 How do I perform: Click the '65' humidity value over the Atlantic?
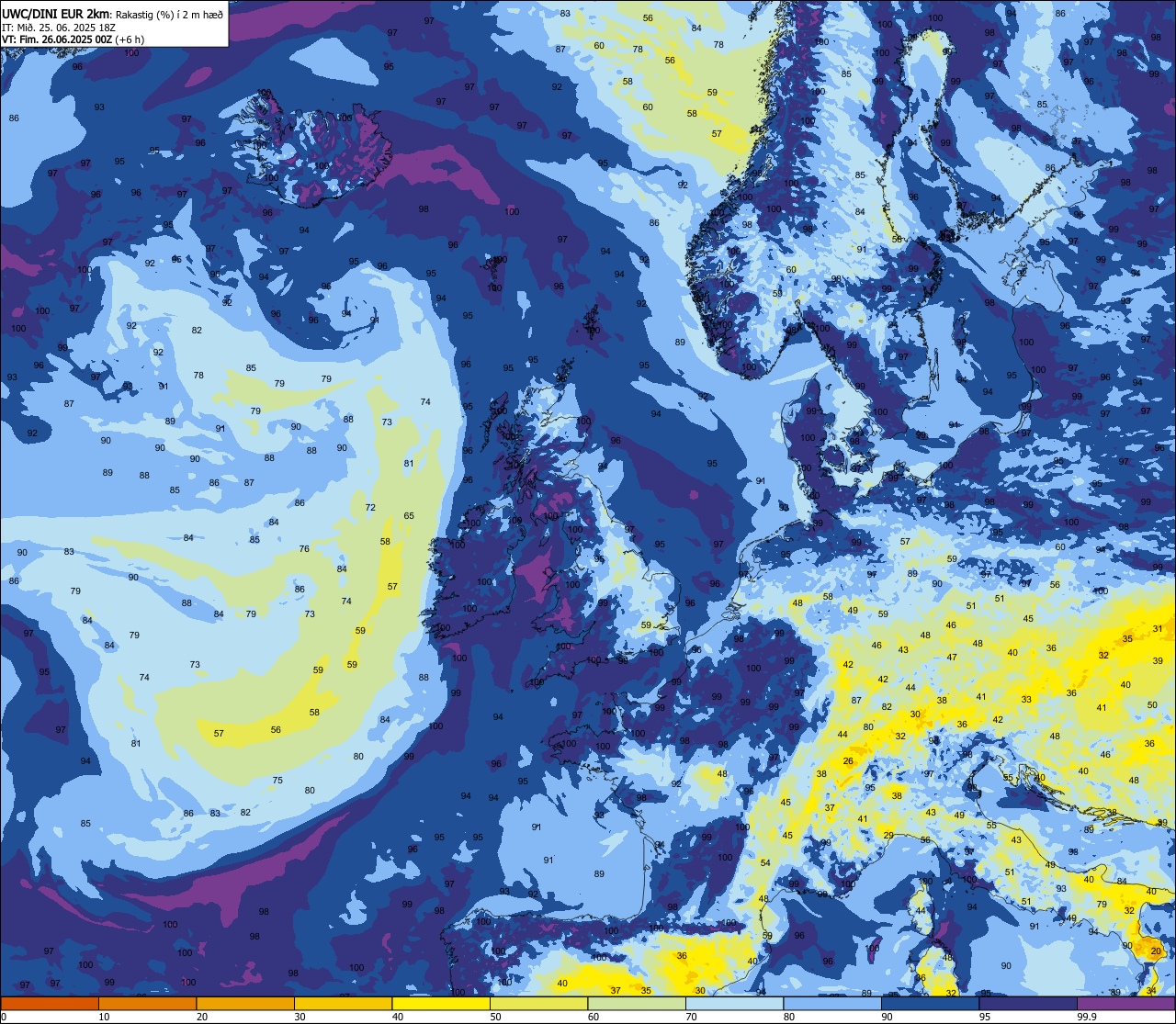[409, 516]
